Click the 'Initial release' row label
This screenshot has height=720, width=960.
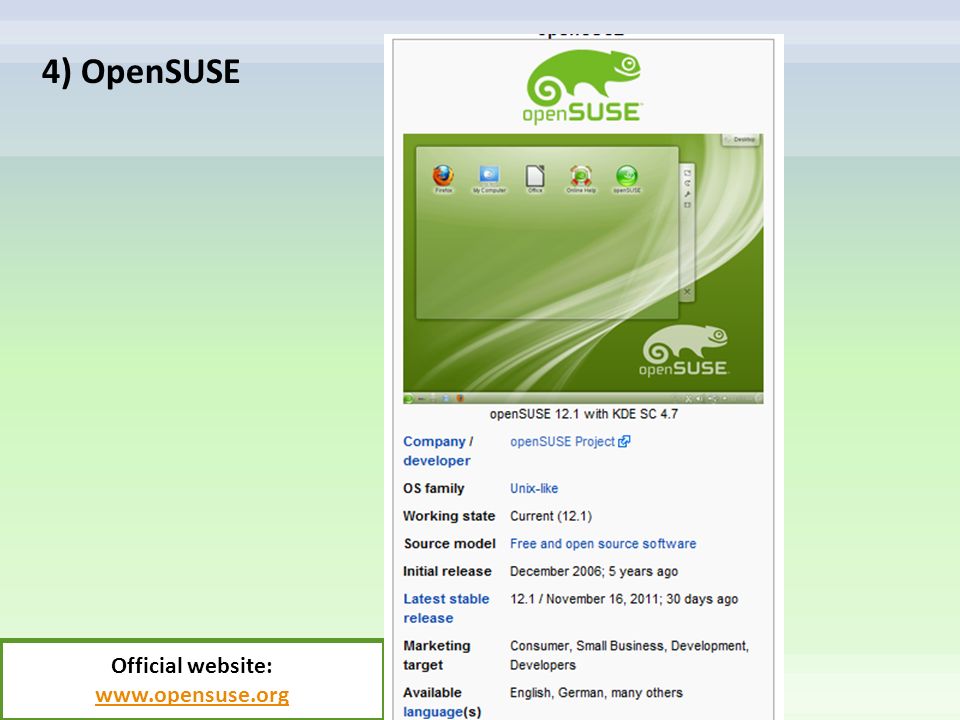point(447,571)
